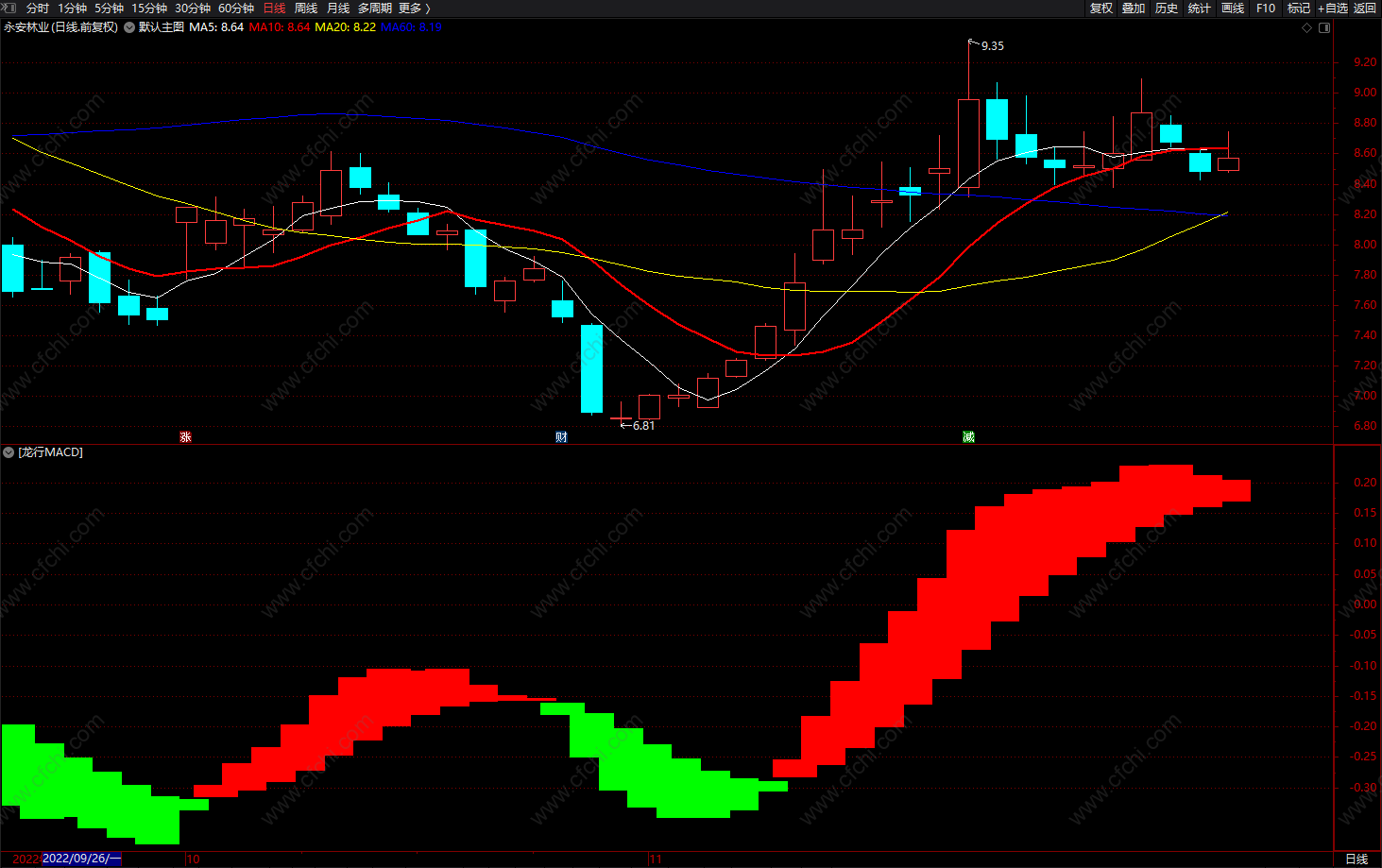1382x868 pixels.
Task: Click the 永安林业(日线,前复权) title
Action: click(x=60, y=27)
